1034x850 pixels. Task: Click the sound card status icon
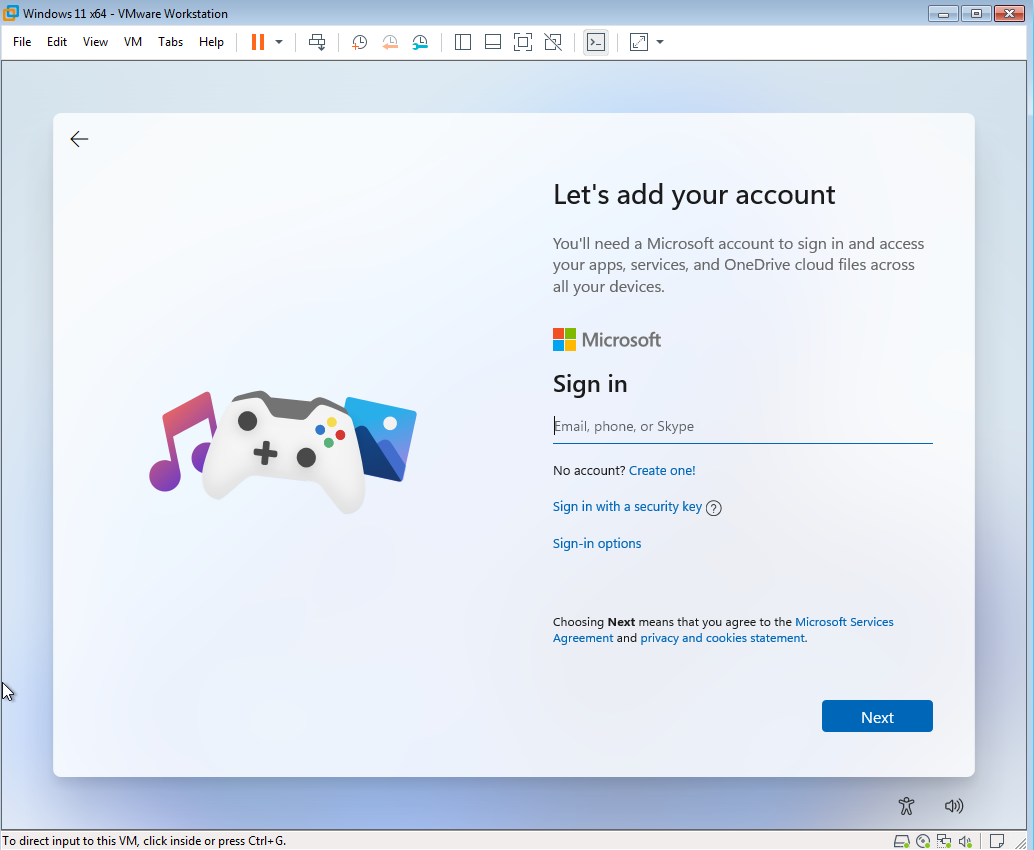pos(965,841)
